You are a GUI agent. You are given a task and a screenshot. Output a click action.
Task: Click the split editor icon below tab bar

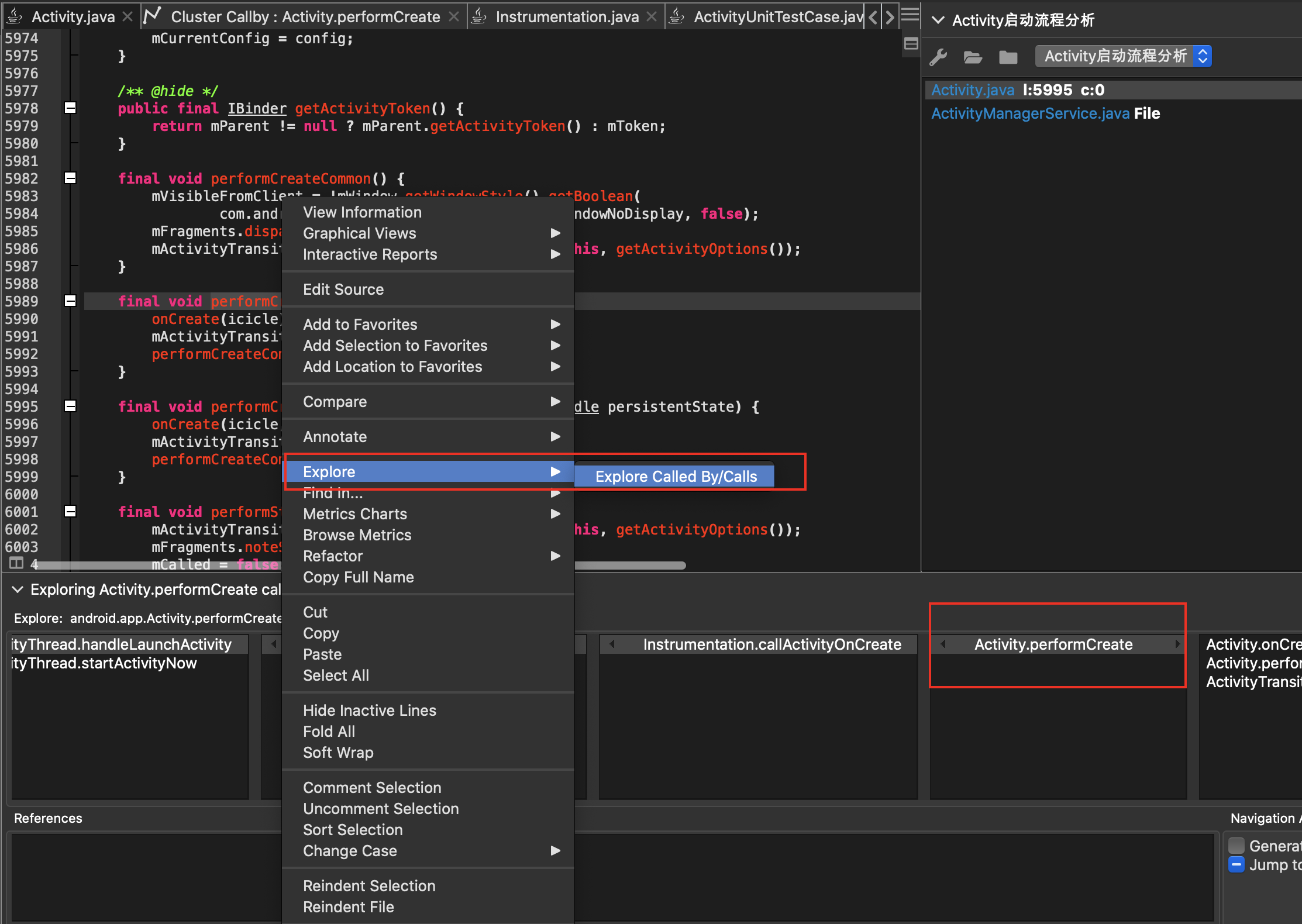point(911,44)
